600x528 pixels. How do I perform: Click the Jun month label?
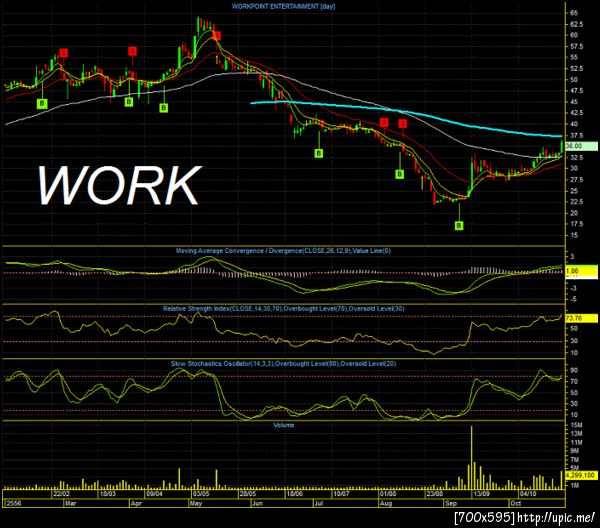click(257, 503)
